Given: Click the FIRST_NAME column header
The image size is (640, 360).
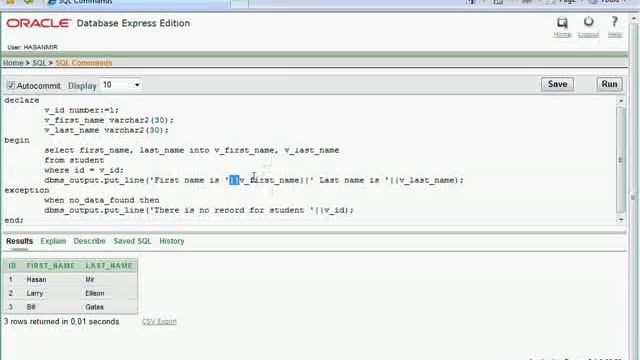Looking at the screenshot, I should click(x=51, y=266).
